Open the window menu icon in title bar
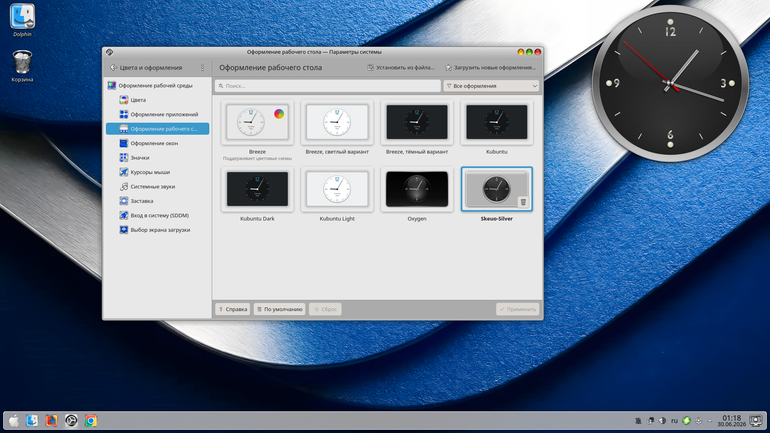 110,52
